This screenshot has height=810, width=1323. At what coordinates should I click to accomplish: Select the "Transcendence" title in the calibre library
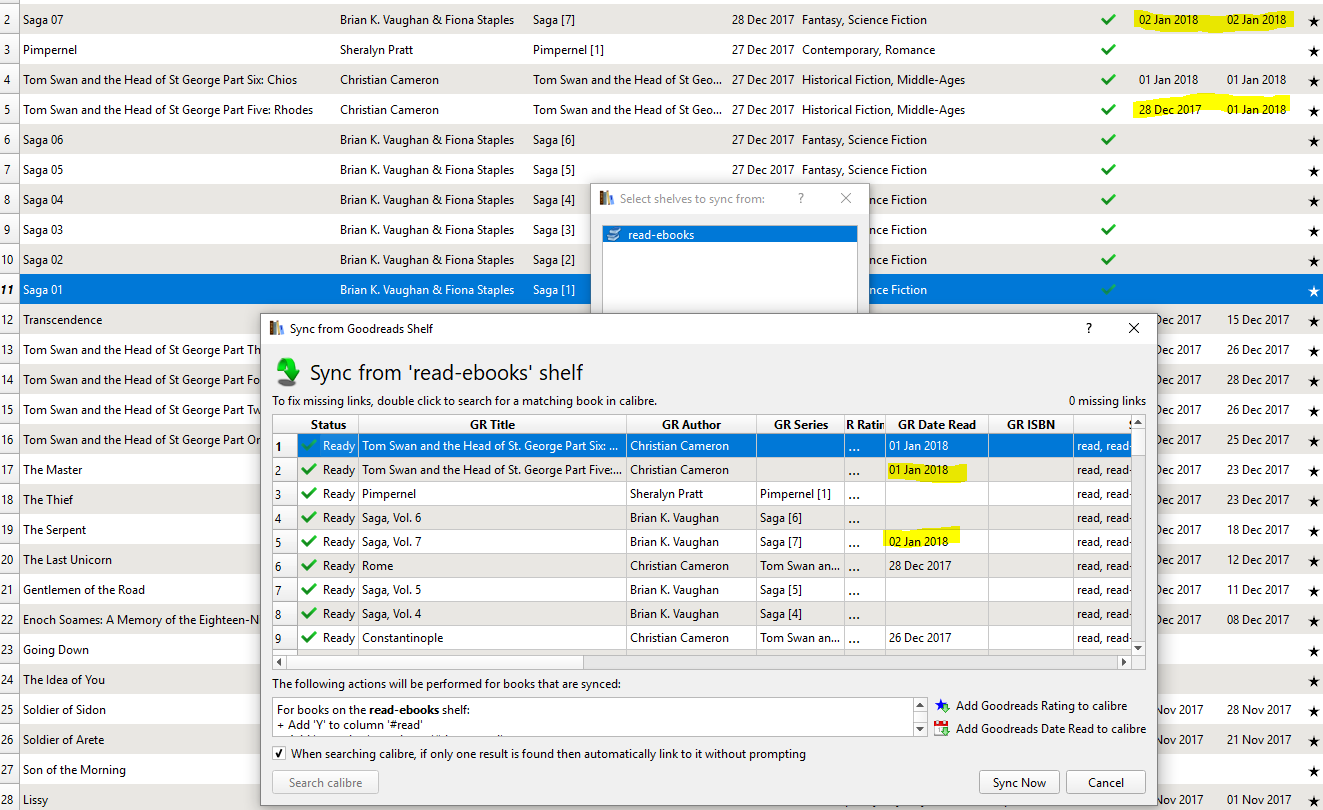tap(63, 320)
